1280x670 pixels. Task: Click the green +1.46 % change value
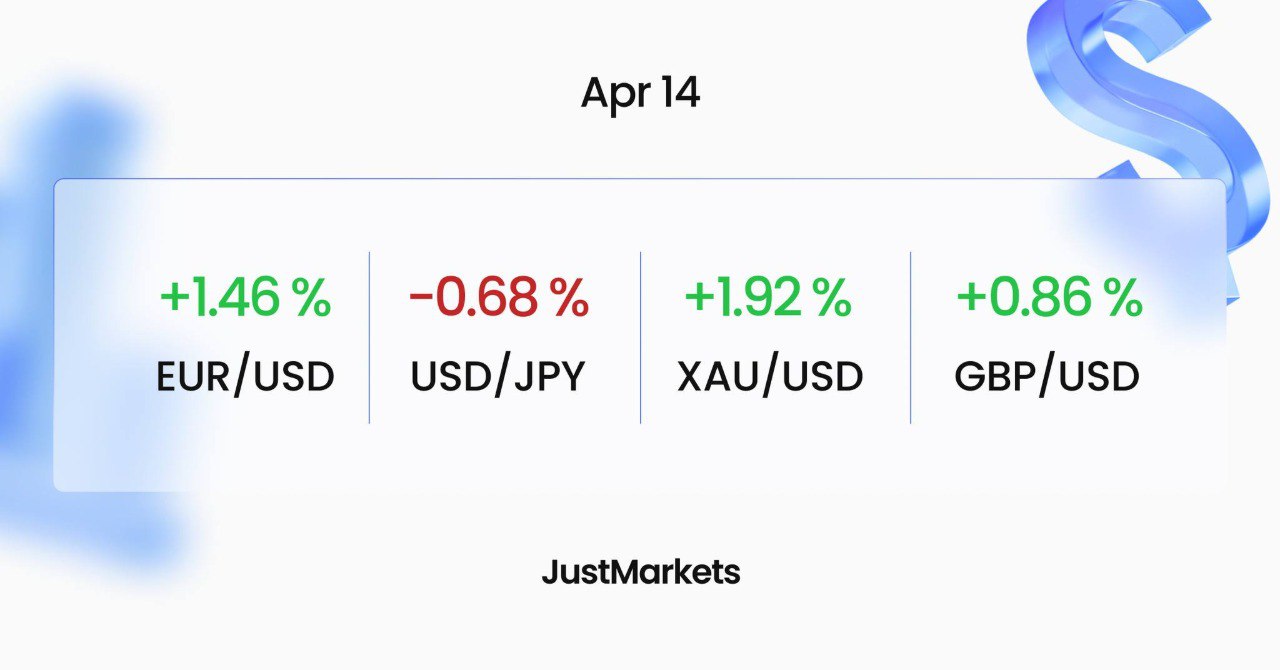[x=244, y=298]
